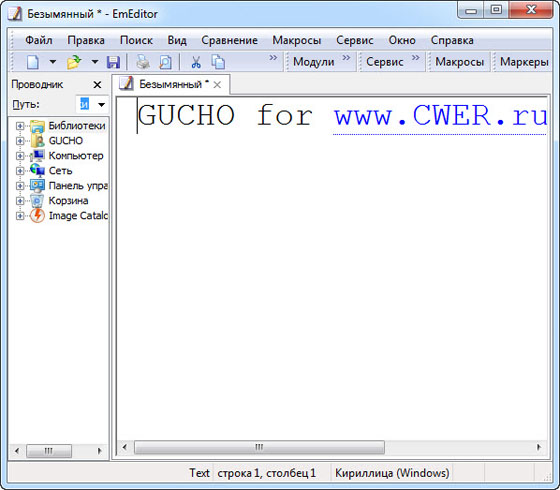Click the Маркеры toolbar label

click(x=524, y=62)
